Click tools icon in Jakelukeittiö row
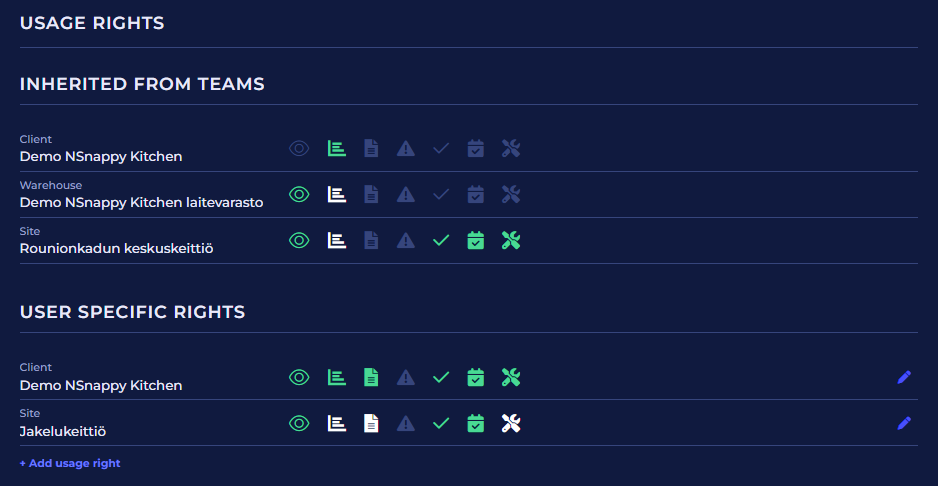938x486 pixels. click(511, 423)
